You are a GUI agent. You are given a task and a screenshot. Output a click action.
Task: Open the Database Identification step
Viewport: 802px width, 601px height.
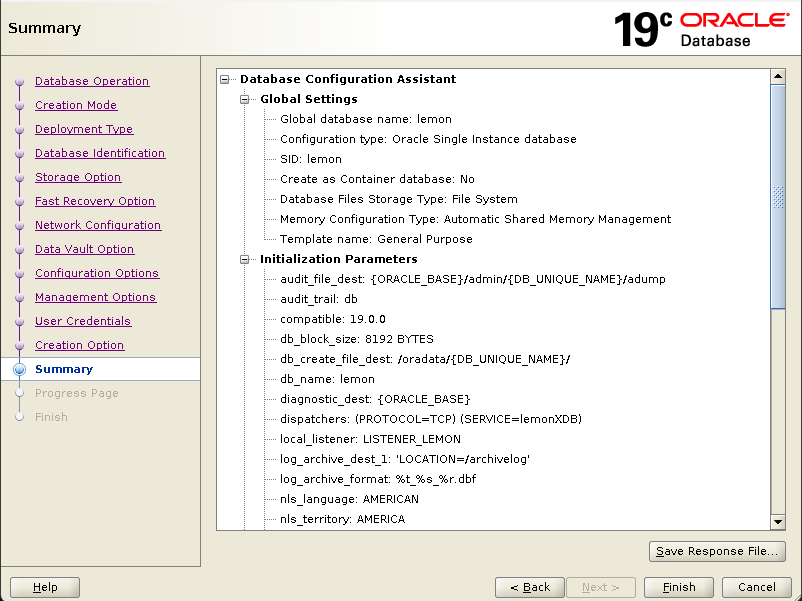point(100,153)
